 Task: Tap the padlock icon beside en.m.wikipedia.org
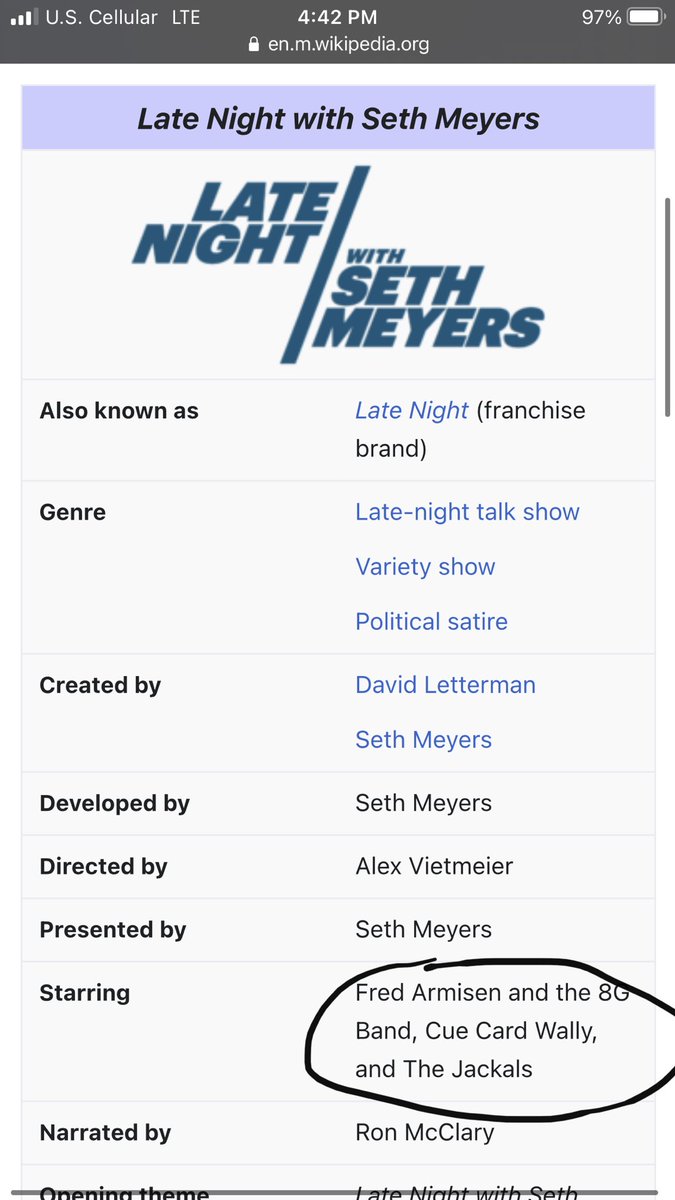(254, 45)
